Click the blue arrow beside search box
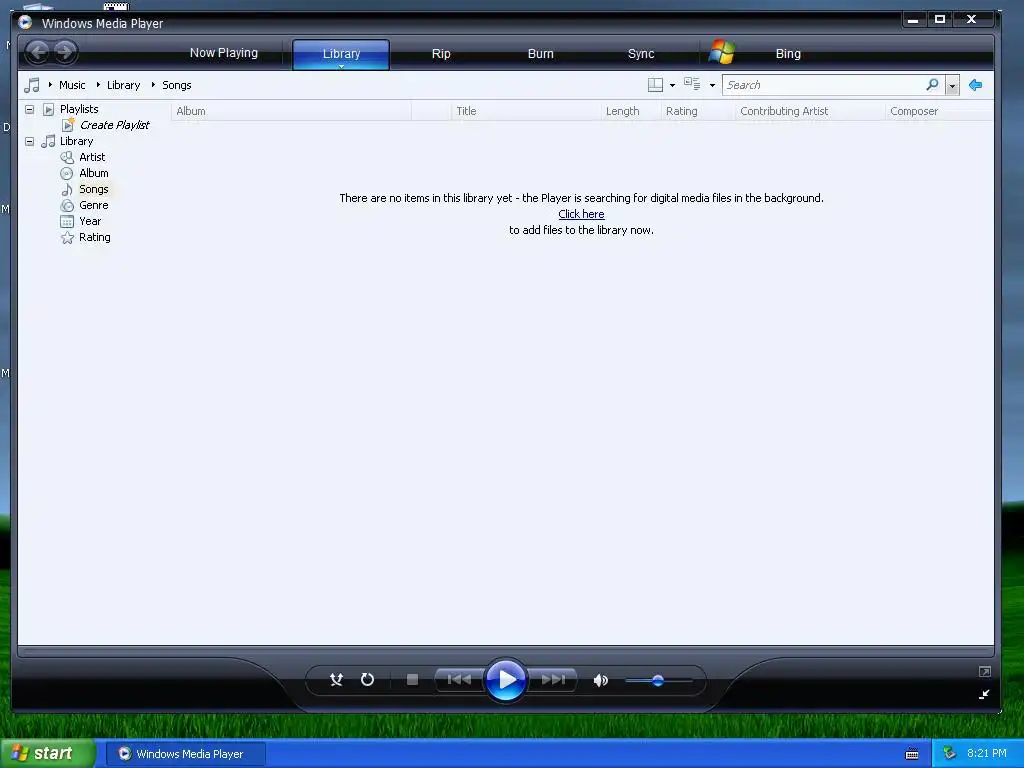This screenshot has width=1024, height=768. 976,85
